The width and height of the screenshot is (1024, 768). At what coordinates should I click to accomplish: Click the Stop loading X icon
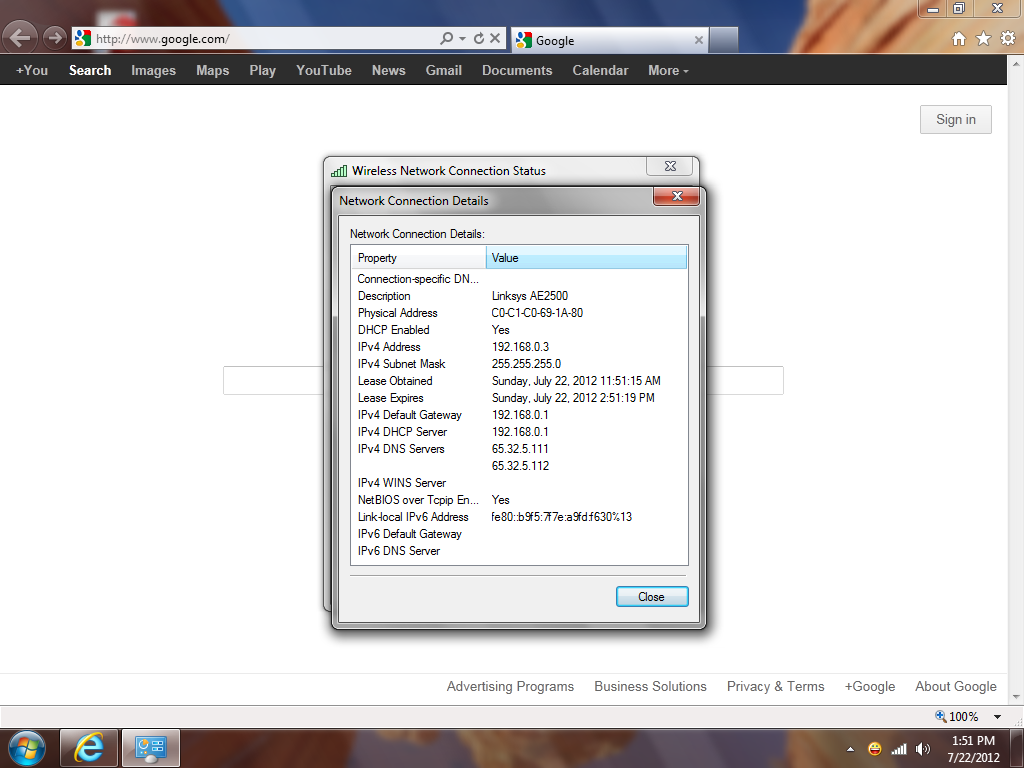click(x=495, y=39)
